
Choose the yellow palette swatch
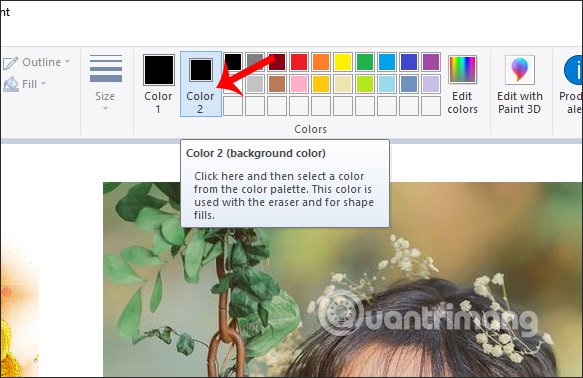click(343, 62)
